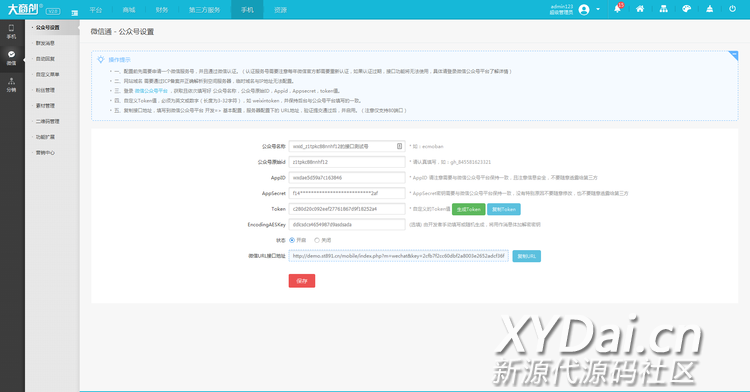Click the icon inside 公众号名称 field

click(399, 146)
